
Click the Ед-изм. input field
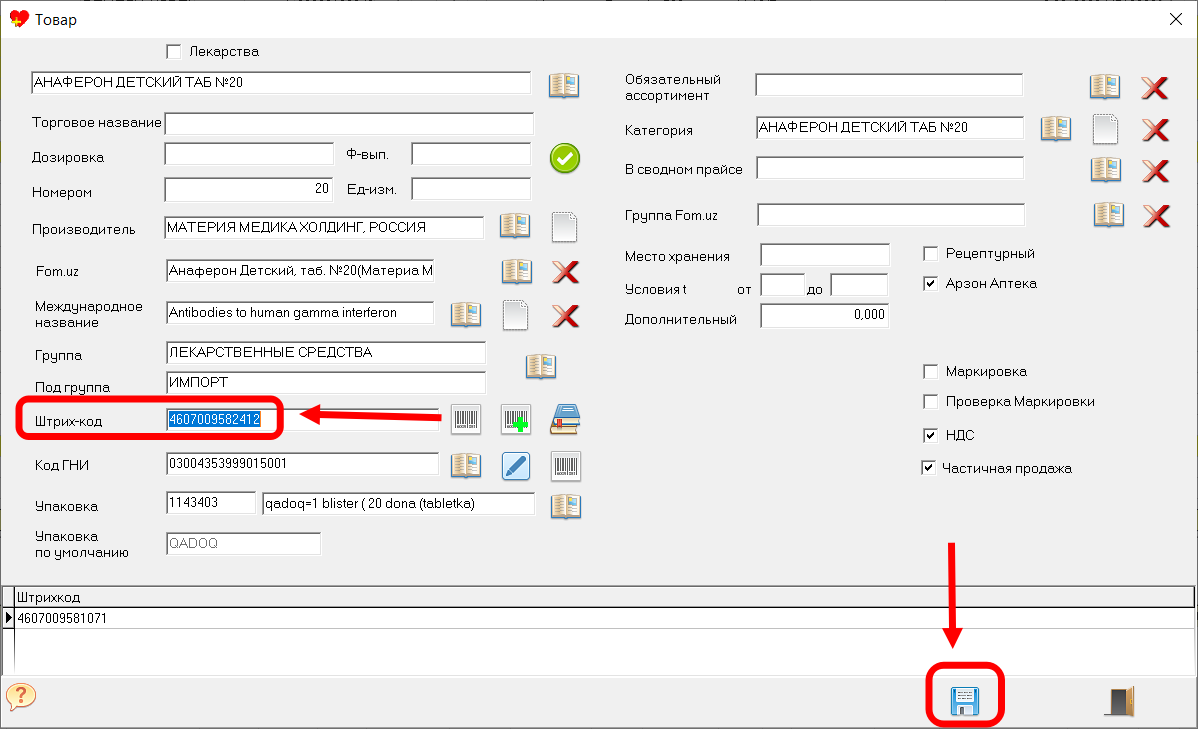pyautogui.click(x=471, y=189)
